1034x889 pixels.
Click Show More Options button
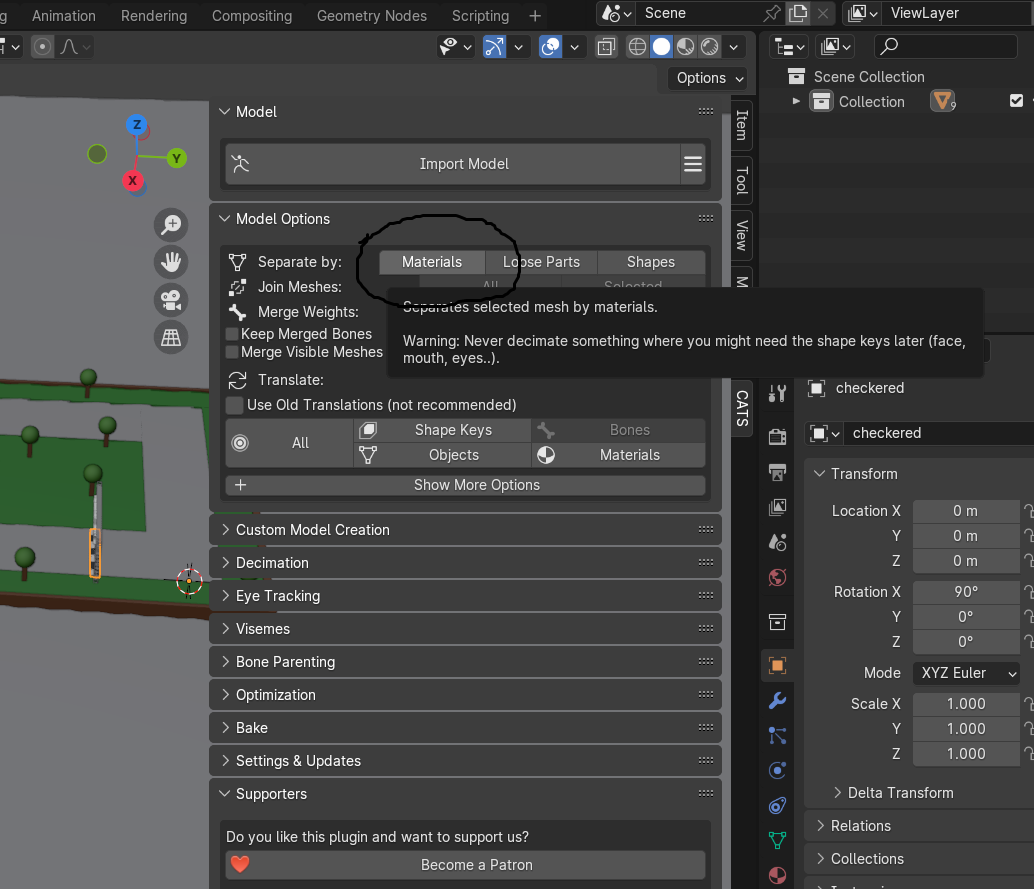coord(466,485)
